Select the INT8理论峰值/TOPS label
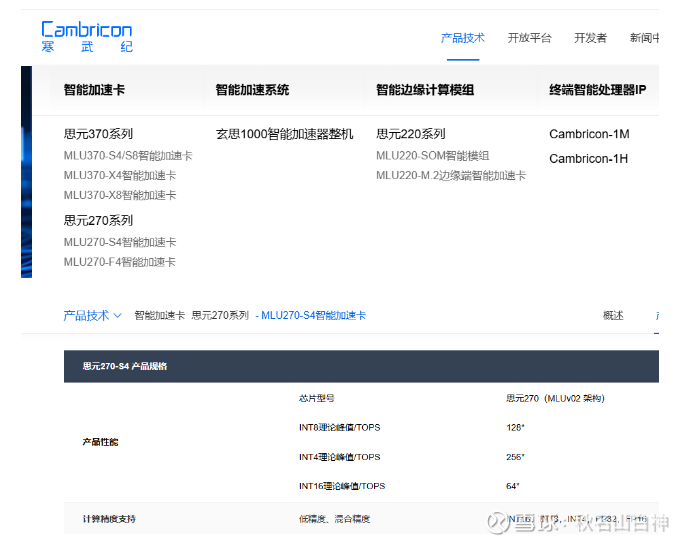 click(340, 427)
